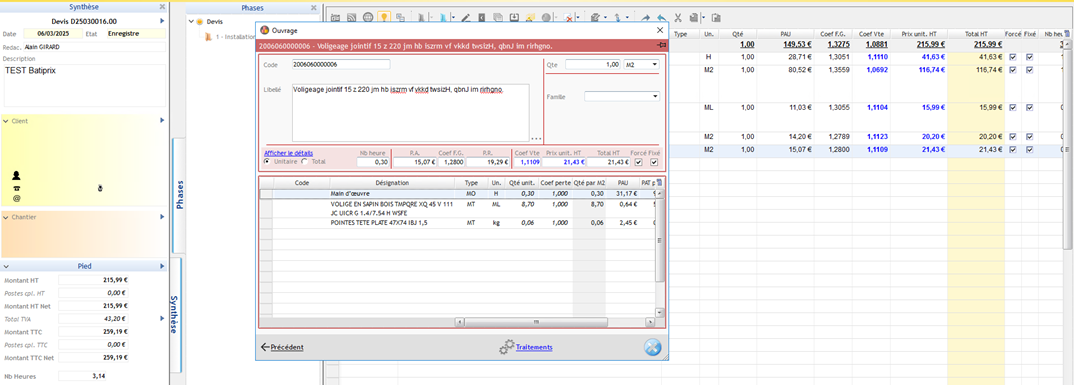Viewport: 1074px width, 385px height.
Task: Toggle the Forcé checkbox in the 41,63 € row
Action: pos(1013,58)
